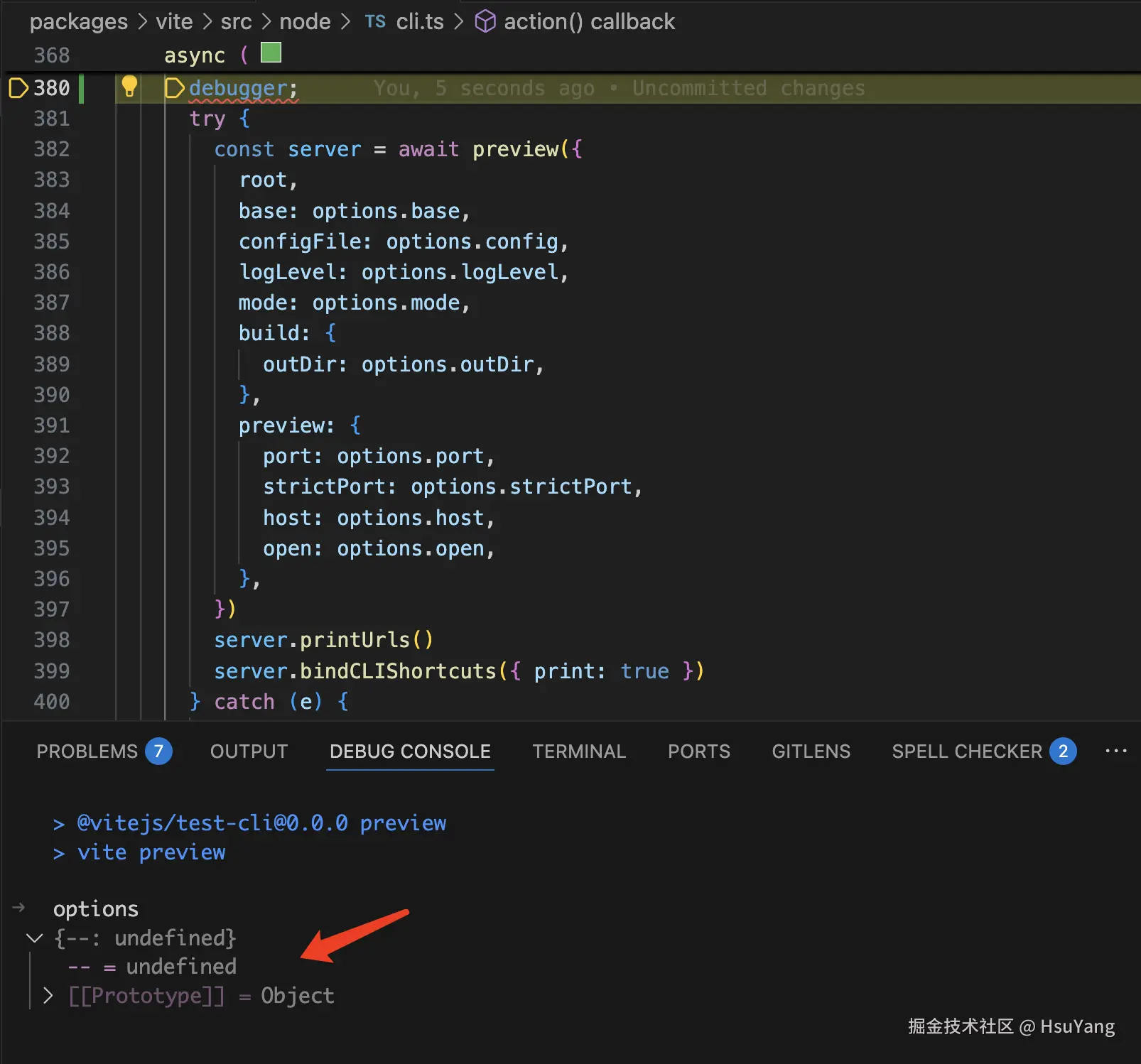Click the uncommitted changes blame annotation
Image resolution: width=1141 pixels, height=1064 pixels.
619,88
